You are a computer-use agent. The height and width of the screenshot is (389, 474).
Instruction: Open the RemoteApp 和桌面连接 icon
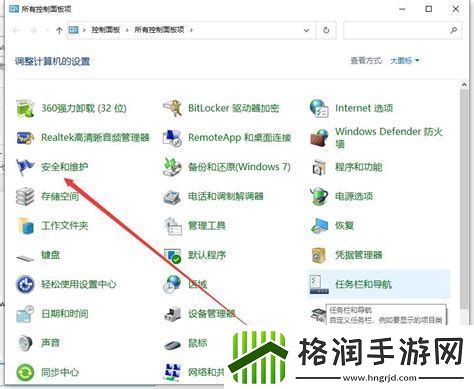click(x=172, y=137)
